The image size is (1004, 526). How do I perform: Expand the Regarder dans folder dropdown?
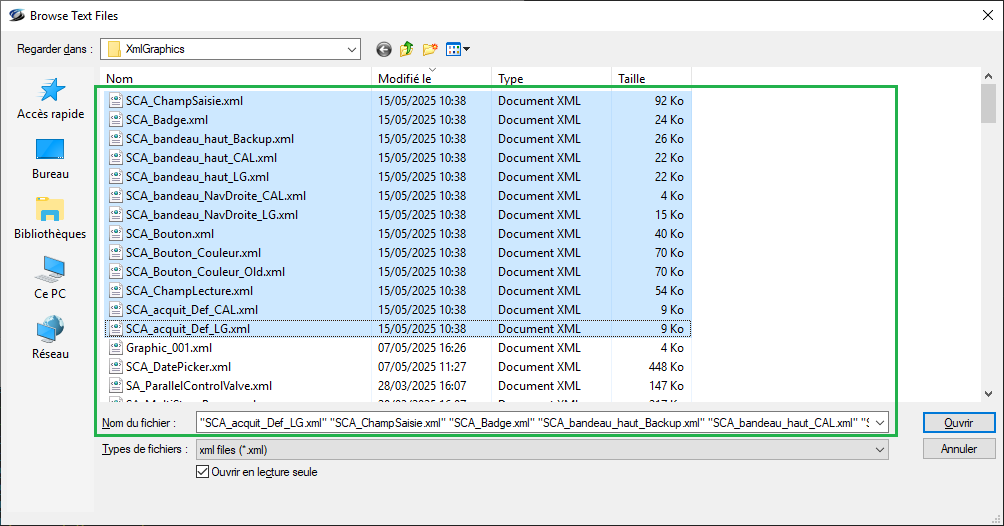click(351, 49)
